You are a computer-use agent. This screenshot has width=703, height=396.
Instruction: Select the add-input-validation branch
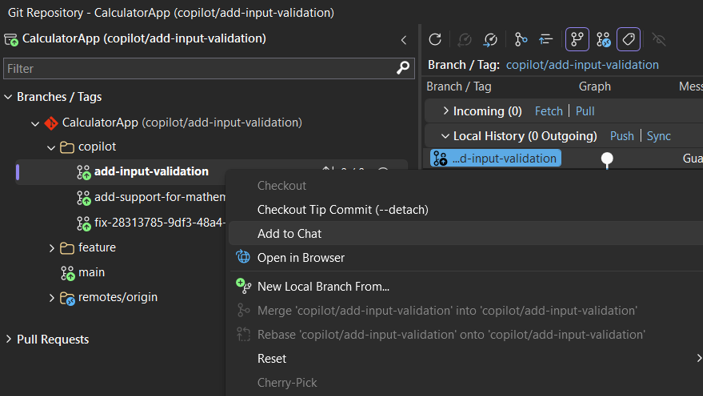pyautogui.click(x=151, y=171)
